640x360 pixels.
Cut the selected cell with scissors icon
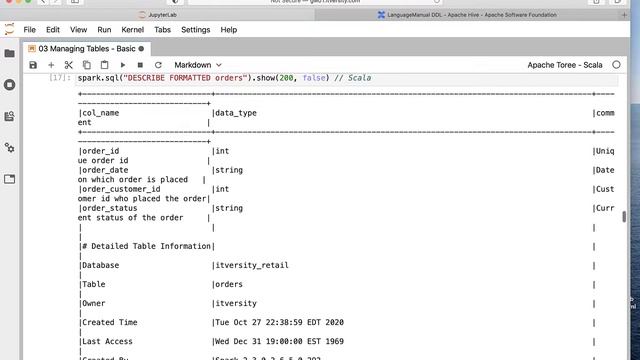click(69, 65)
